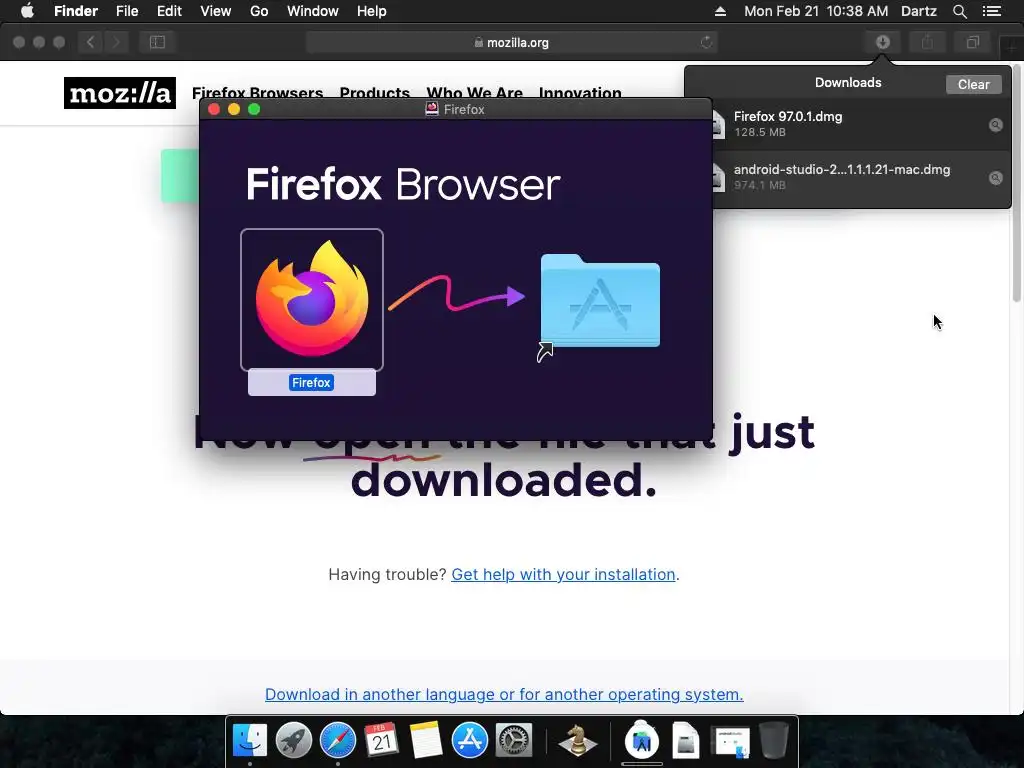This screenshot has height=768, width=1024.
Task: Open the Window menu
Action: coord(313,11)
